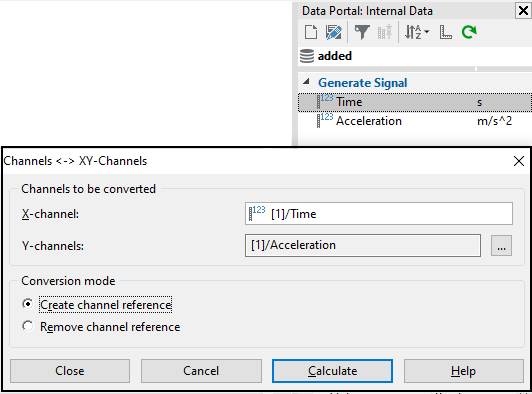The image size is (532, 394).
Task: Click the database icon next to added
Action: click(x=307, y=56)
